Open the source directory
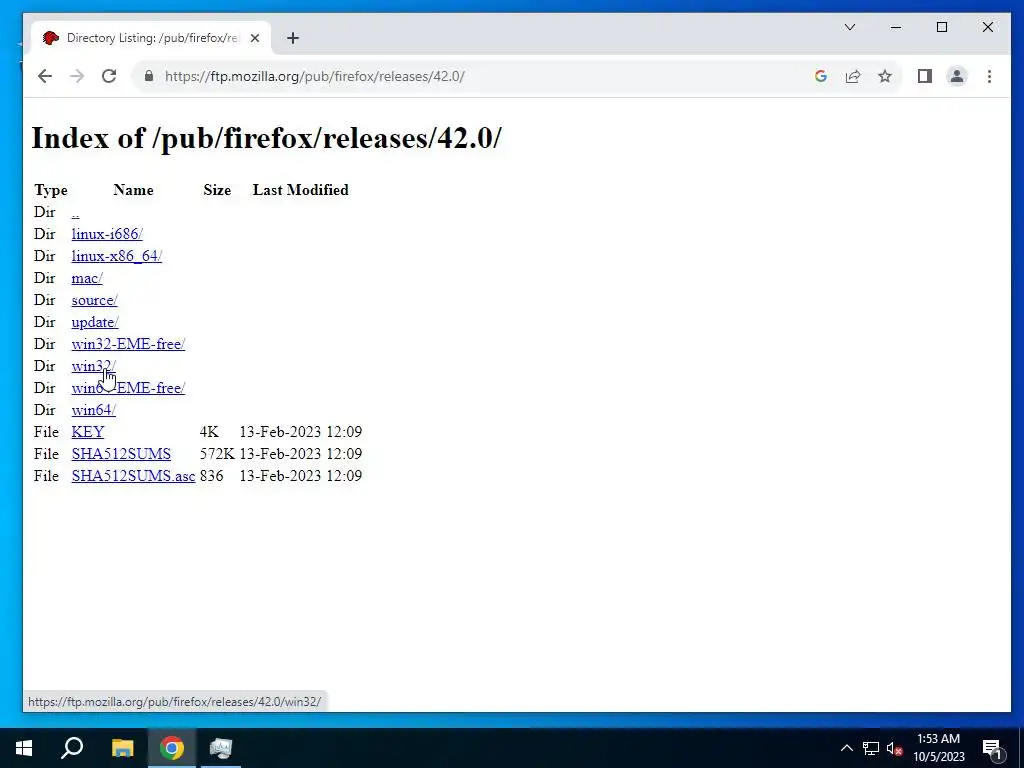Viewport: 1024px width, 768px height. (x=95, y=300)
